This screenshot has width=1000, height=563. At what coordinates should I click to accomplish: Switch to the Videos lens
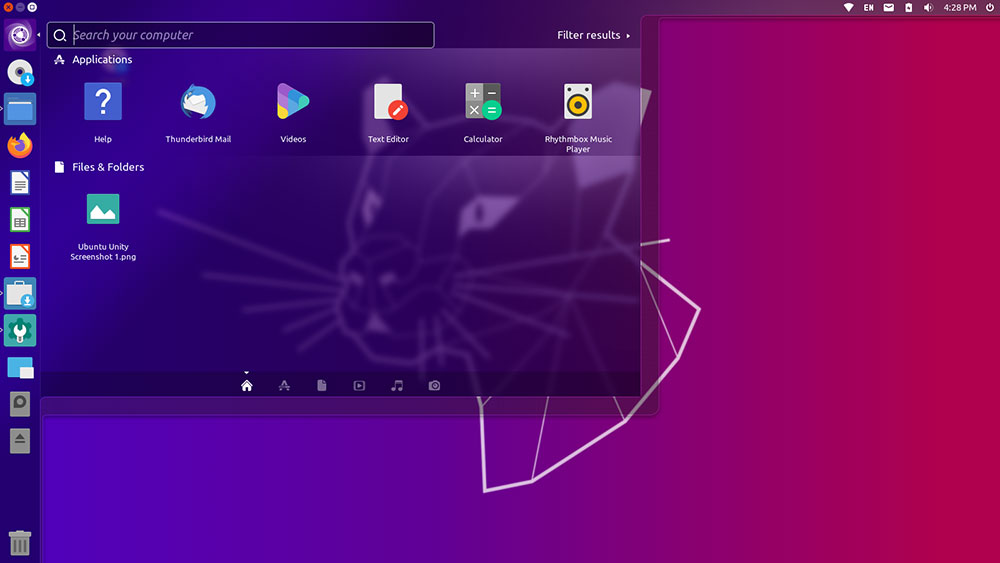coord(359,385)
